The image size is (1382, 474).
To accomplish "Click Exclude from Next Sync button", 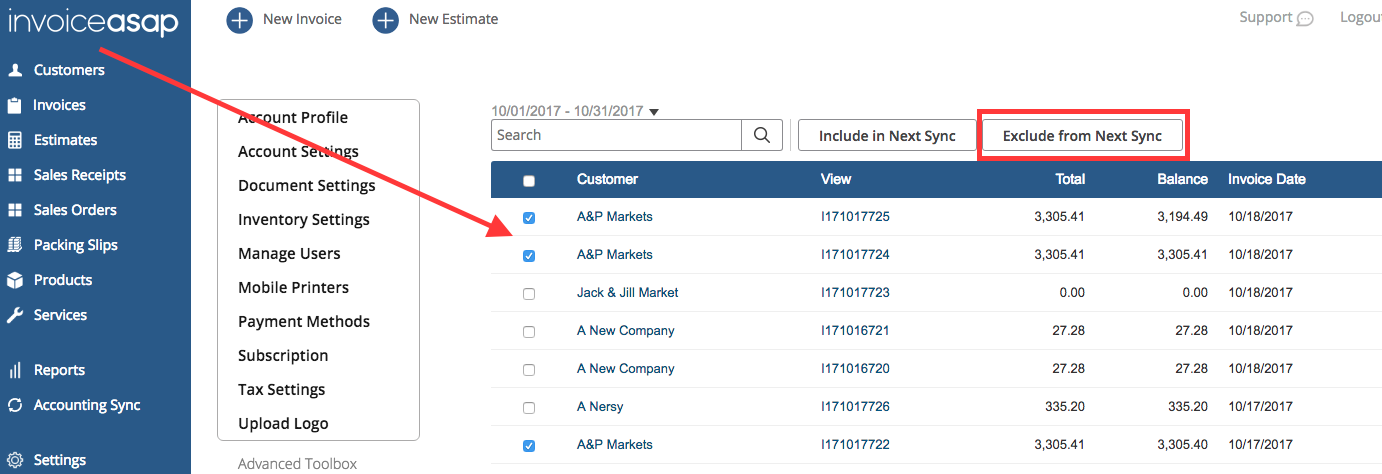I will (1082, 136).
